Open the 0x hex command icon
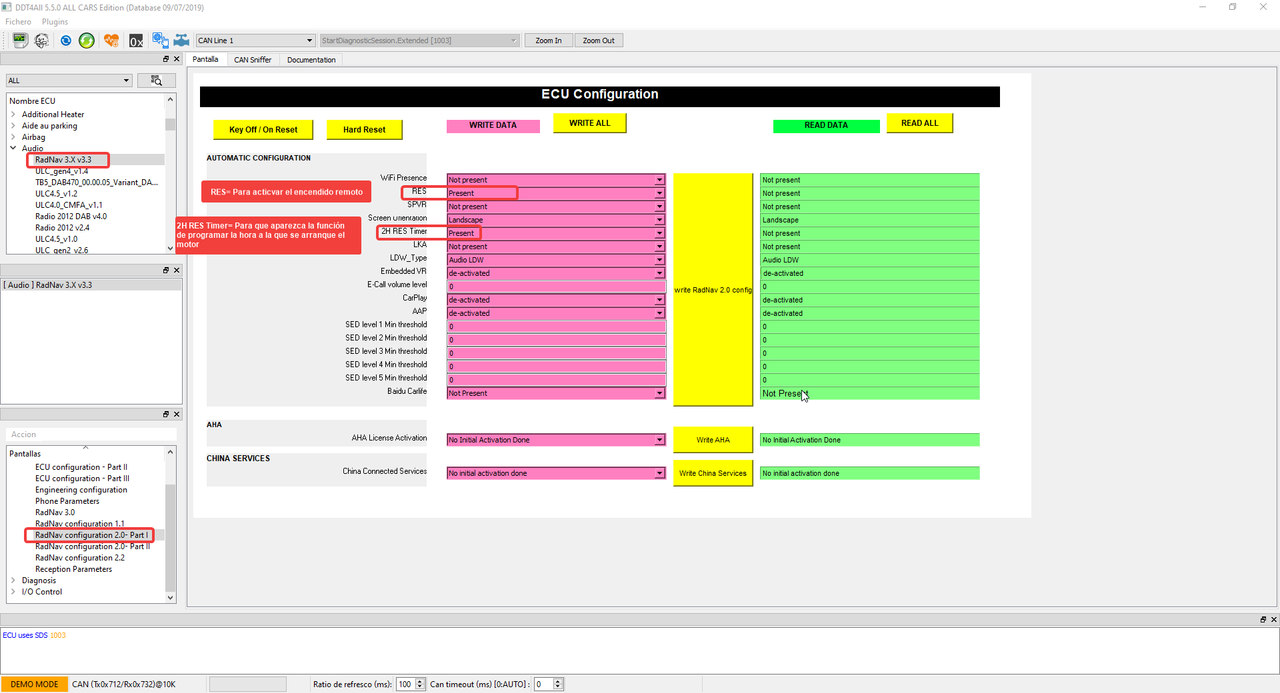The image size is (1280, 693). [135, 41]
